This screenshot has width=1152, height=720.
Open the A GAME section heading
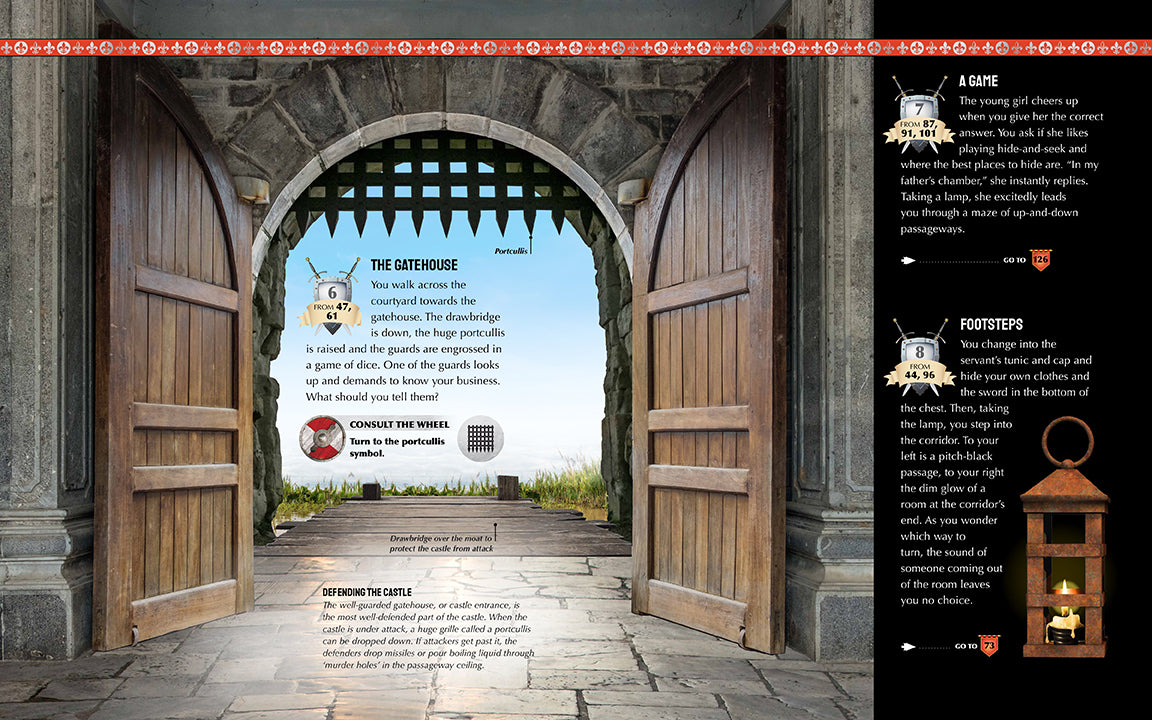978,81
